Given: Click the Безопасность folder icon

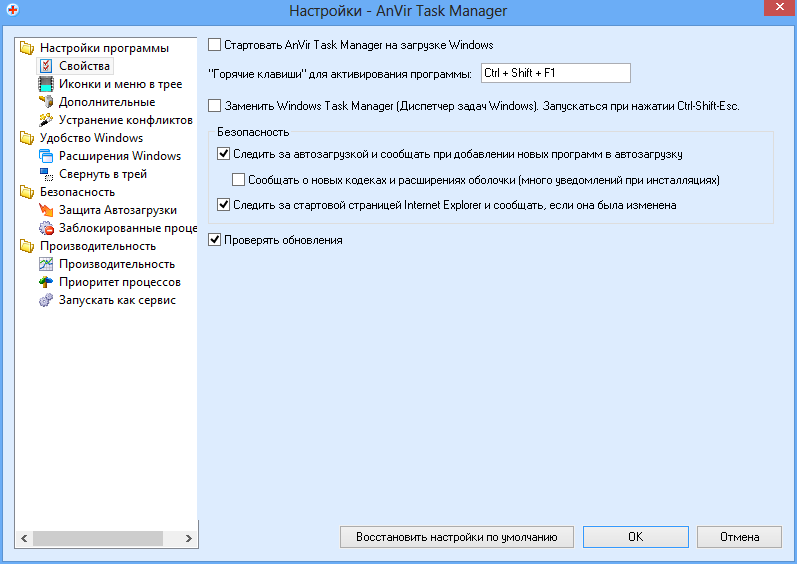Looking at the screenshot, I should click(27, 192).
